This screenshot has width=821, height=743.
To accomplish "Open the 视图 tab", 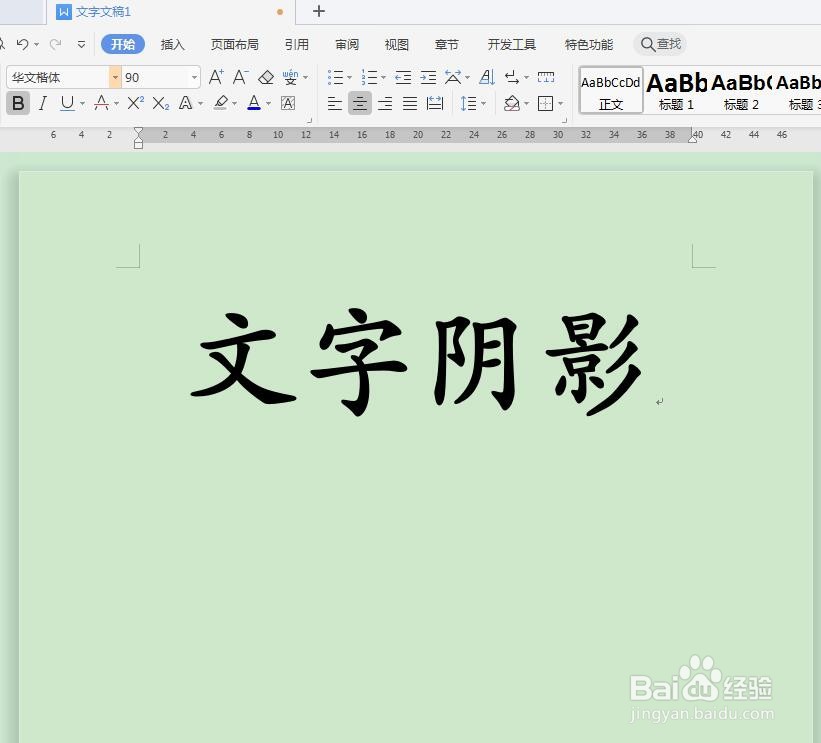I will tap(396, 45).
